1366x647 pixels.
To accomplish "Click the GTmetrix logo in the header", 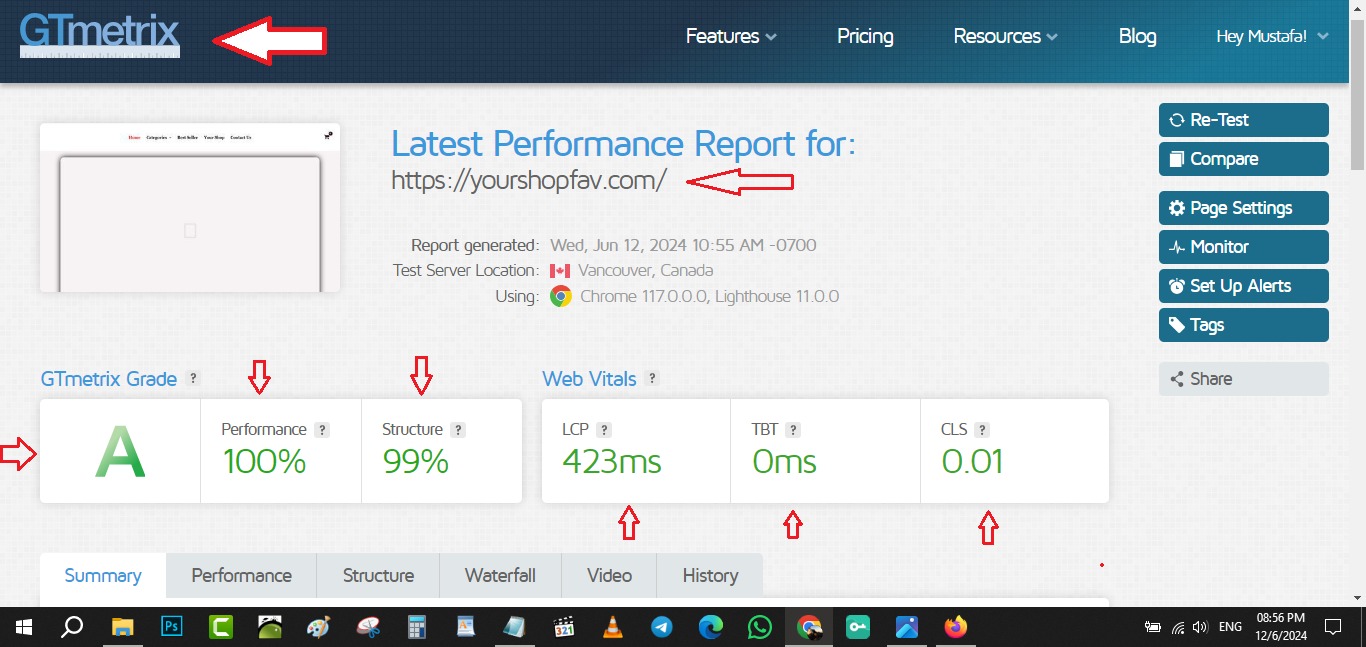I will 99,36.
